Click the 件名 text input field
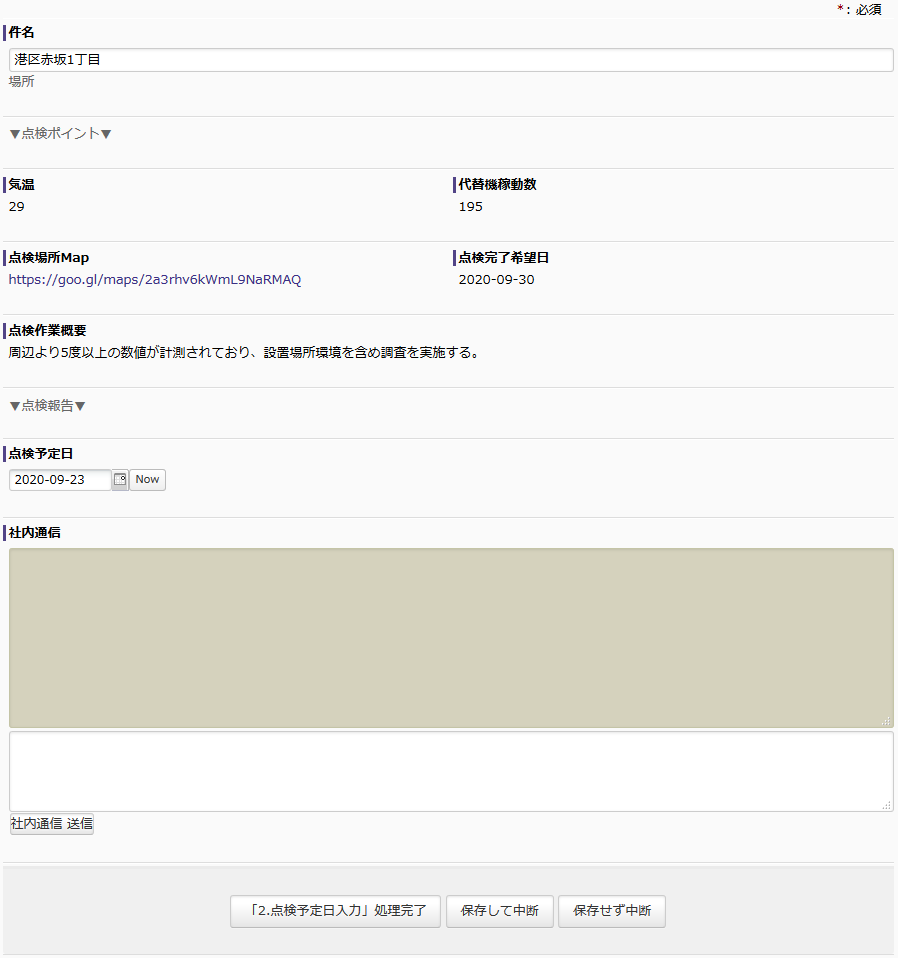The height and width of the screenshot is (958, 898). pos(450,60)
